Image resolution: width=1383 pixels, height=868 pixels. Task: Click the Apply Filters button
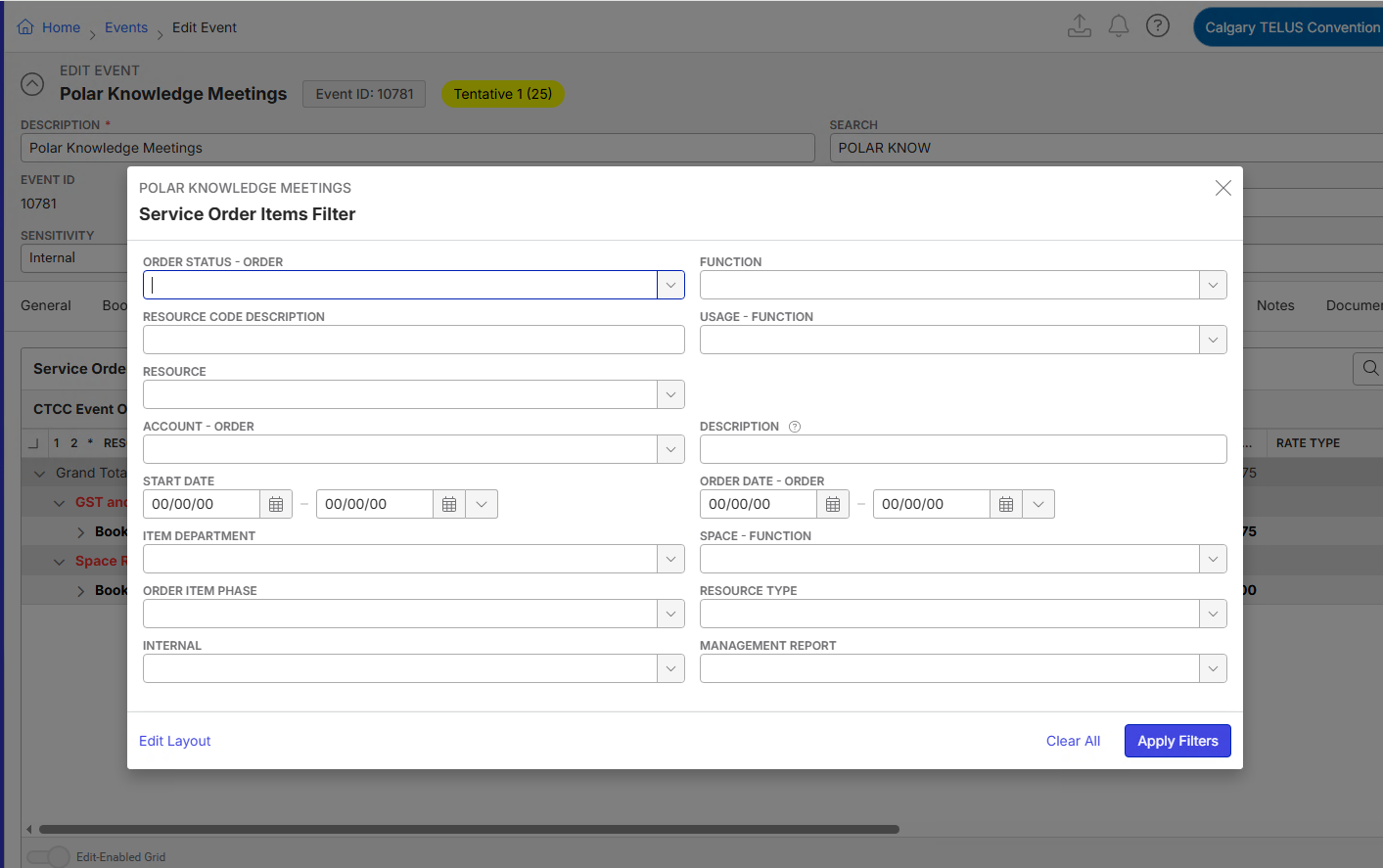click(x=1177, y=741)
